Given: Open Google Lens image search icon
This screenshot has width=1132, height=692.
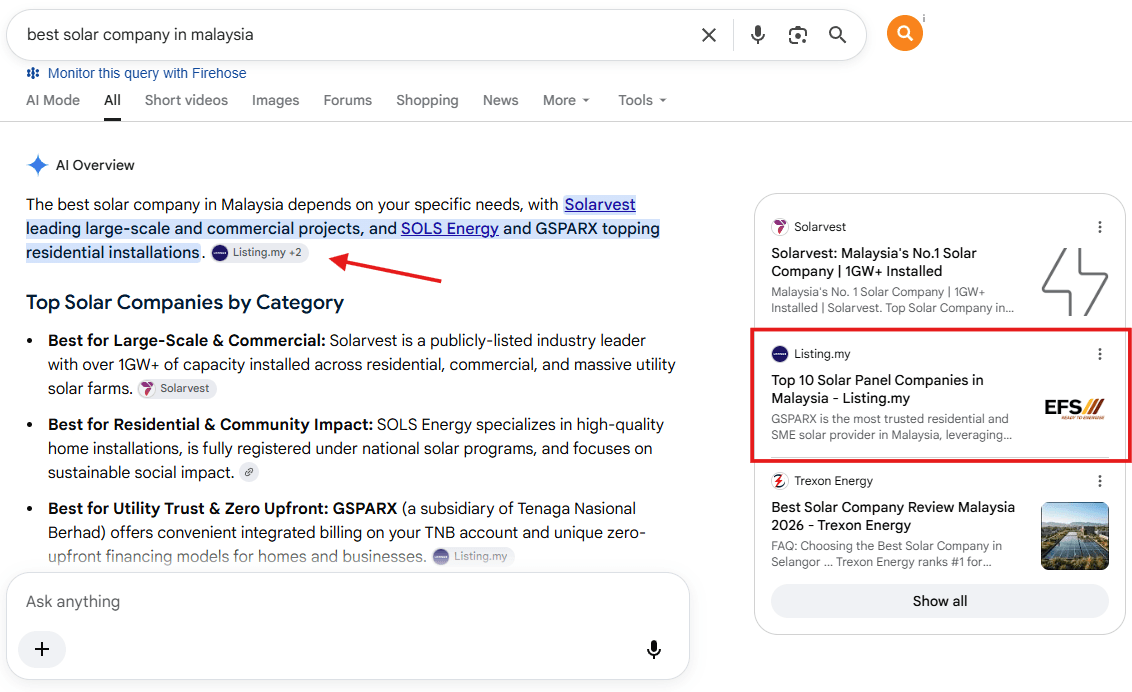Looking at the screenshot, I should click(x=798, y=35).
